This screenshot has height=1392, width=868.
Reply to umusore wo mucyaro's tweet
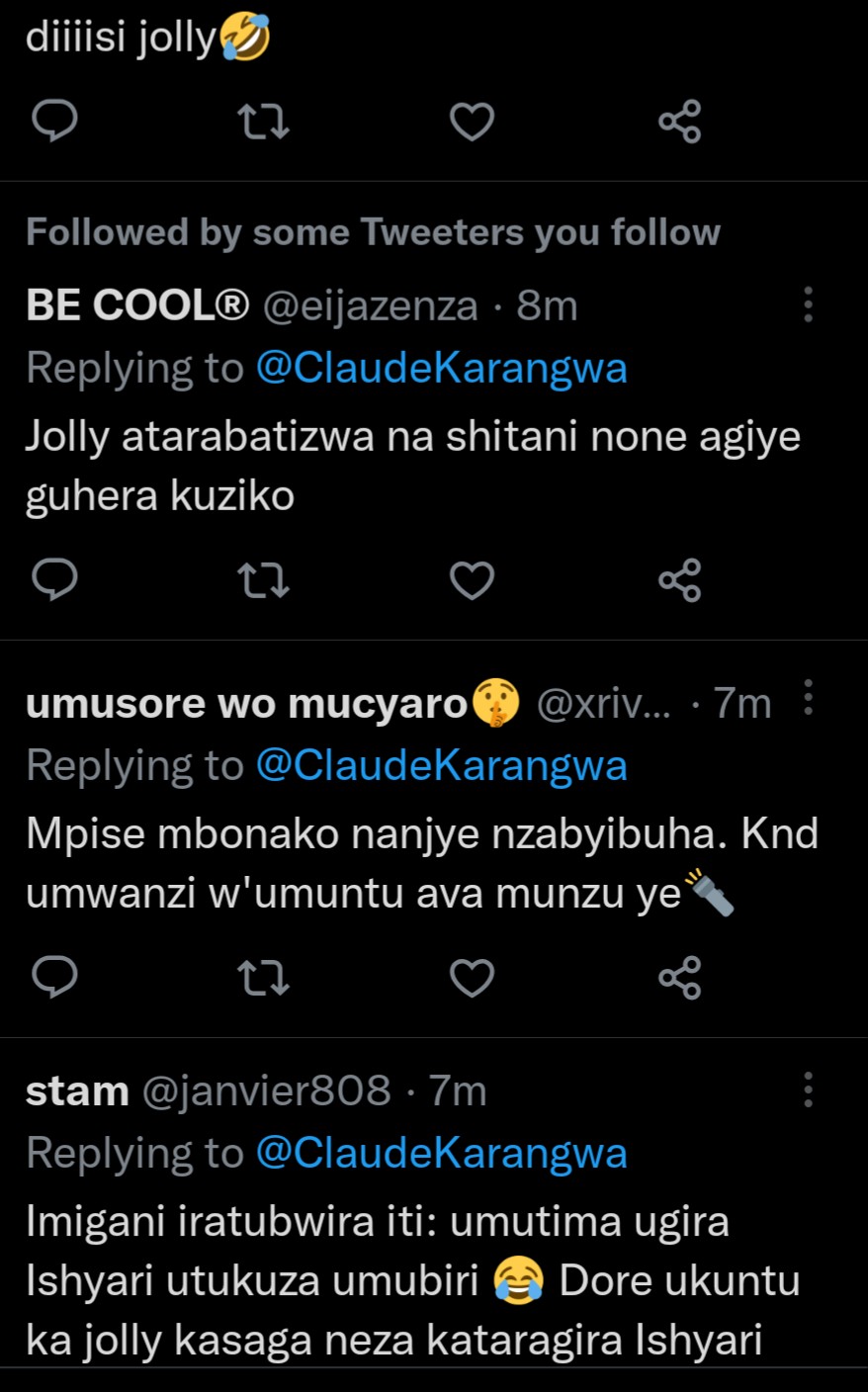pyautogui.click(x=55, y=977)
